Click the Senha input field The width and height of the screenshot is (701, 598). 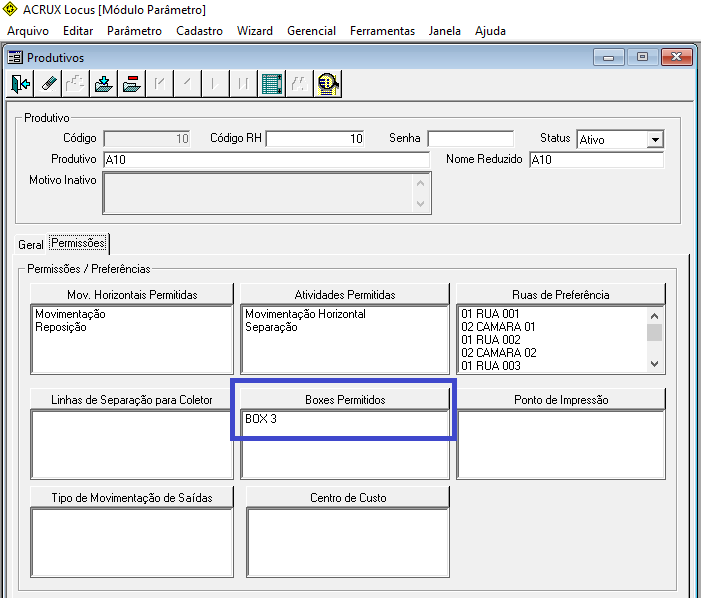(x=470, y=139)
